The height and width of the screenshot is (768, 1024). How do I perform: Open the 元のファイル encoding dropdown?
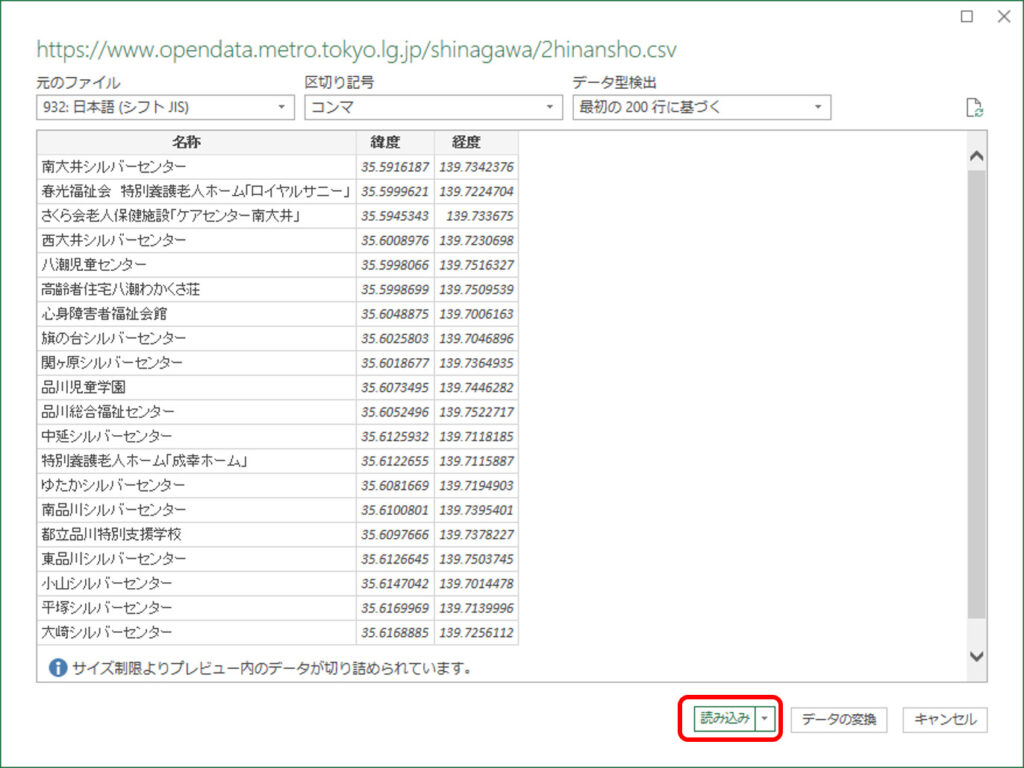point(165,107)
